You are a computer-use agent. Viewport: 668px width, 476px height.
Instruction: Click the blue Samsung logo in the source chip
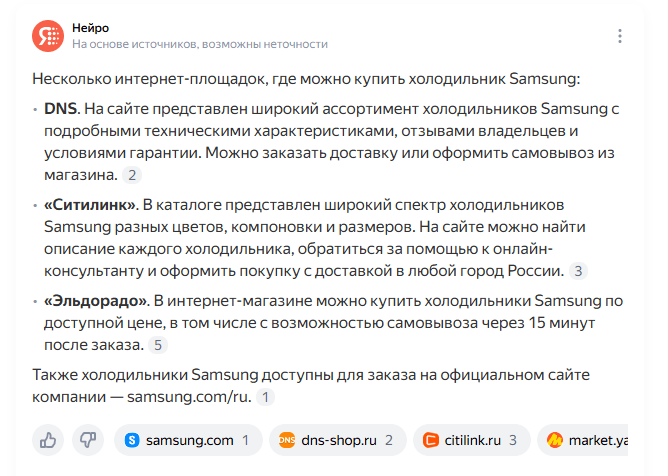pyautogui.click(x=132, y=440)
